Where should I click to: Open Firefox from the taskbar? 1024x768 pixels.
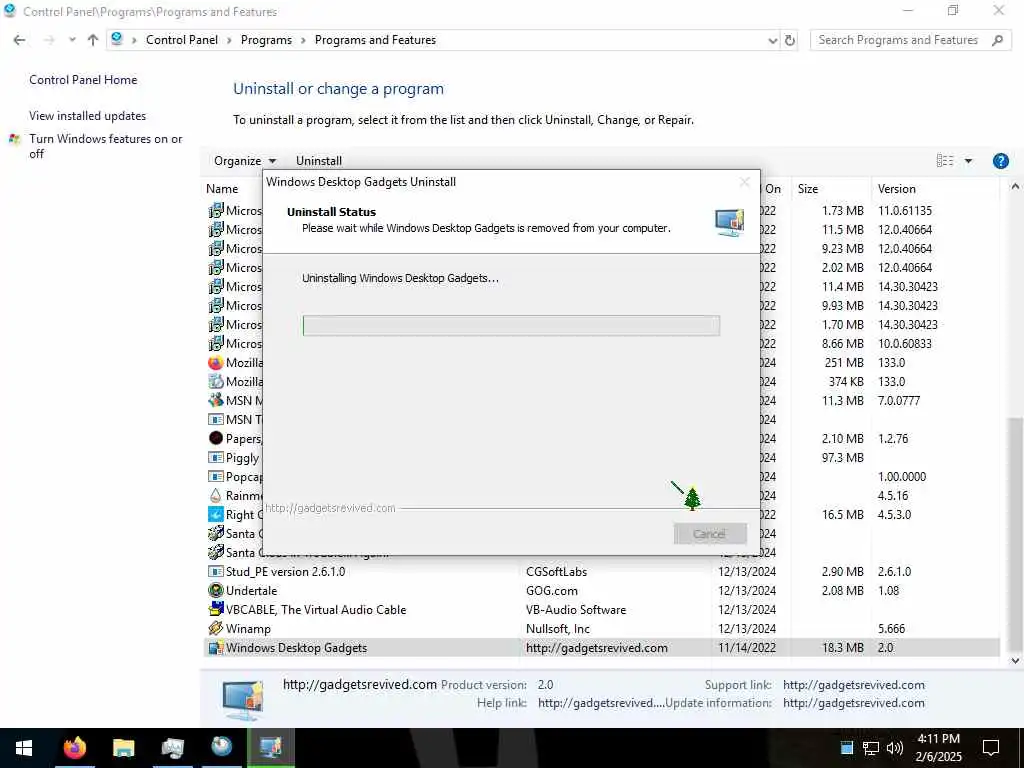coord(74,747)
